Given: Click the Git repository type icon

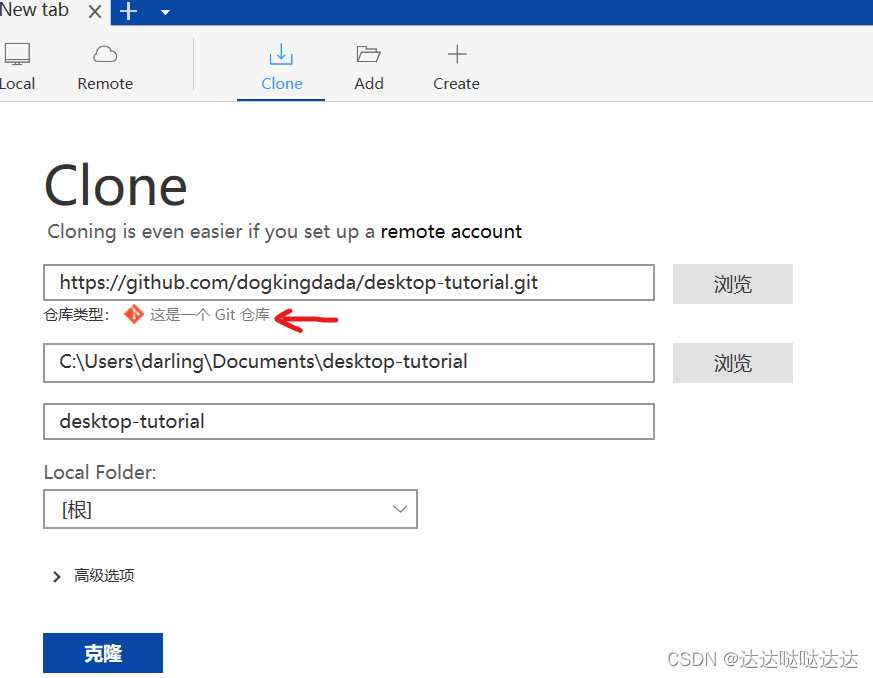Looking at the screenshot, I should [x=134, y=315].
